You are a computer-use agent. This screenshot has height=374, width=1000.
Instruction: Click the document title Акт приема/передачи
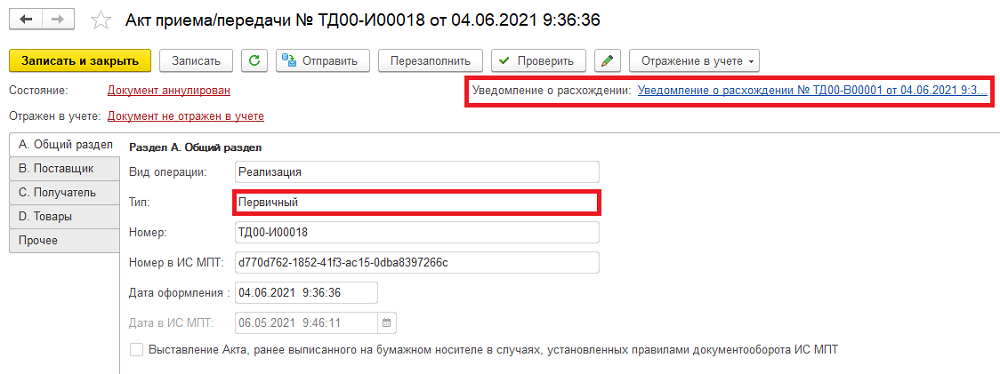pyautogui.click(x=362, y=20)
